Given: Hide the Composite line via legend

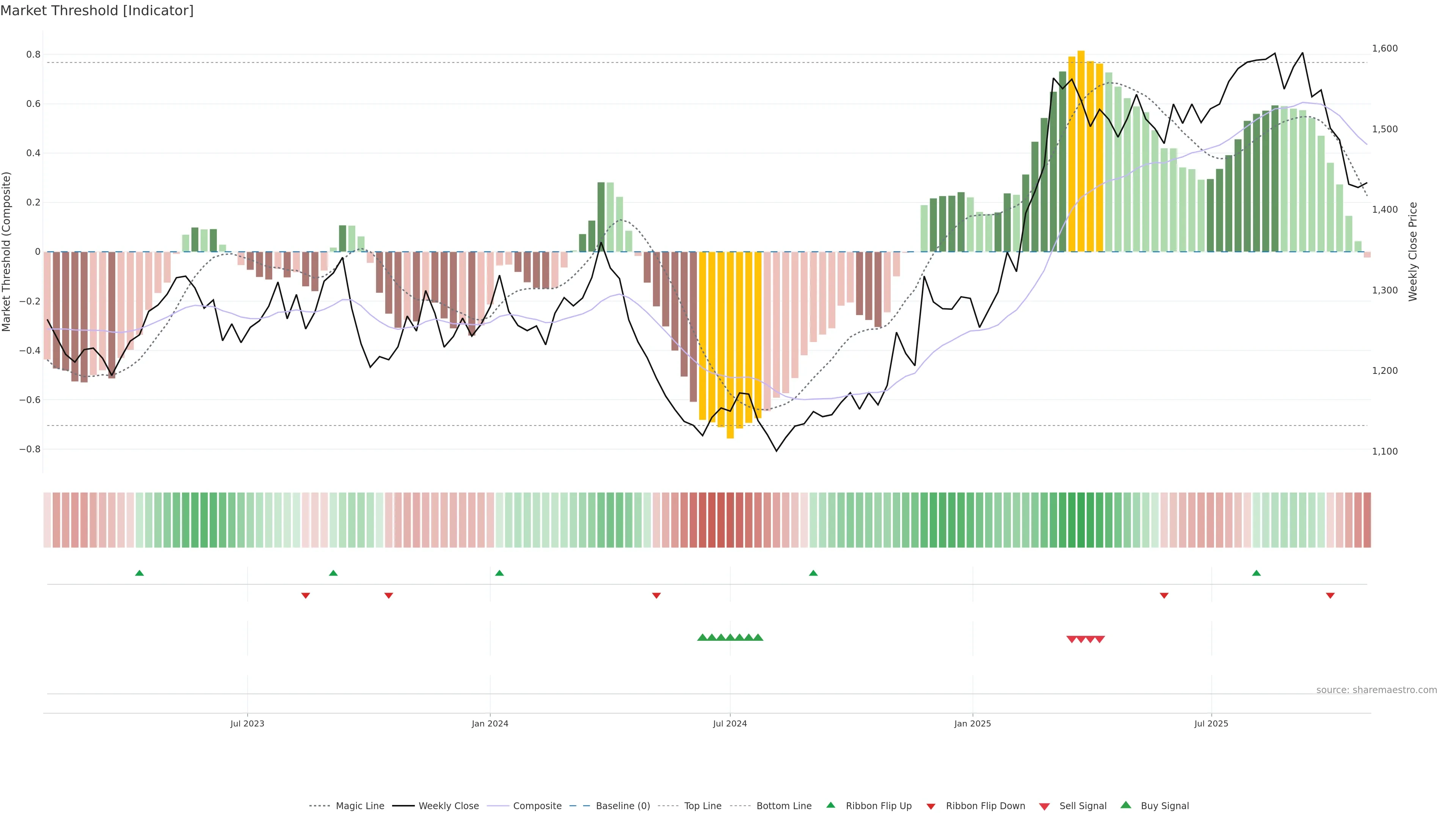Looking at the screenshot, I should coord(537,806).
